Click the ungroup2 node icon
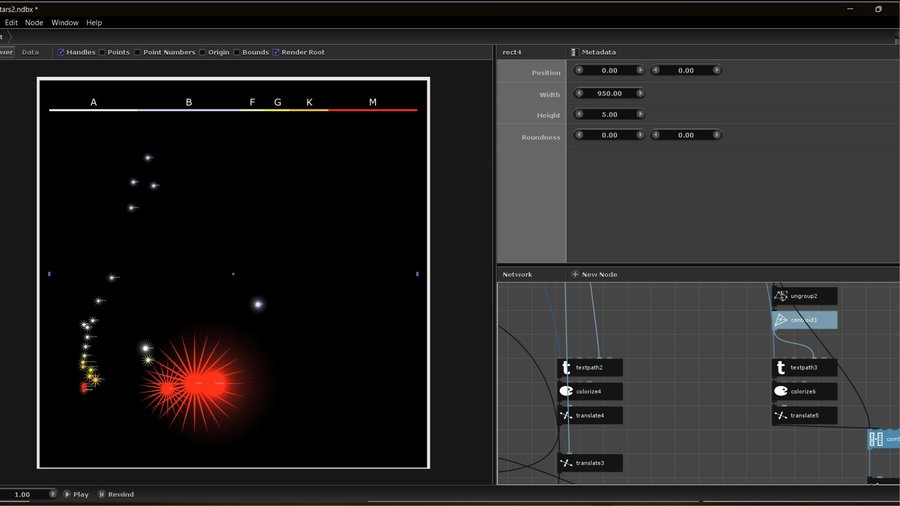Viewport: 900px width, 506px height. [x=781, y=296]
